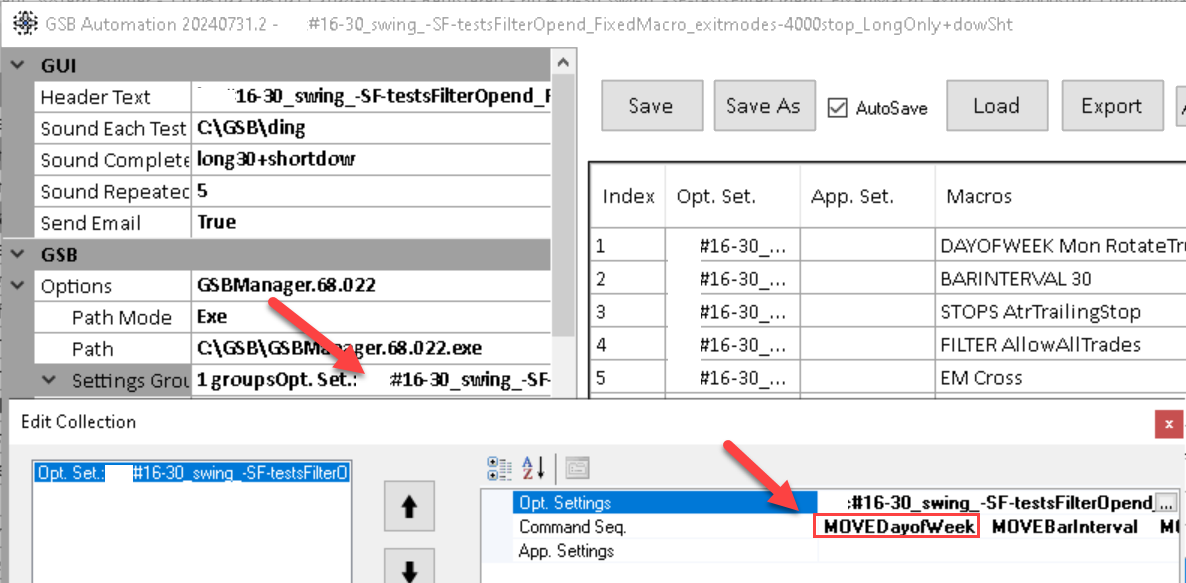Click the Categorized view icon in property grid
This screenshot has width=1186, height=583.
tap(498, 467)
